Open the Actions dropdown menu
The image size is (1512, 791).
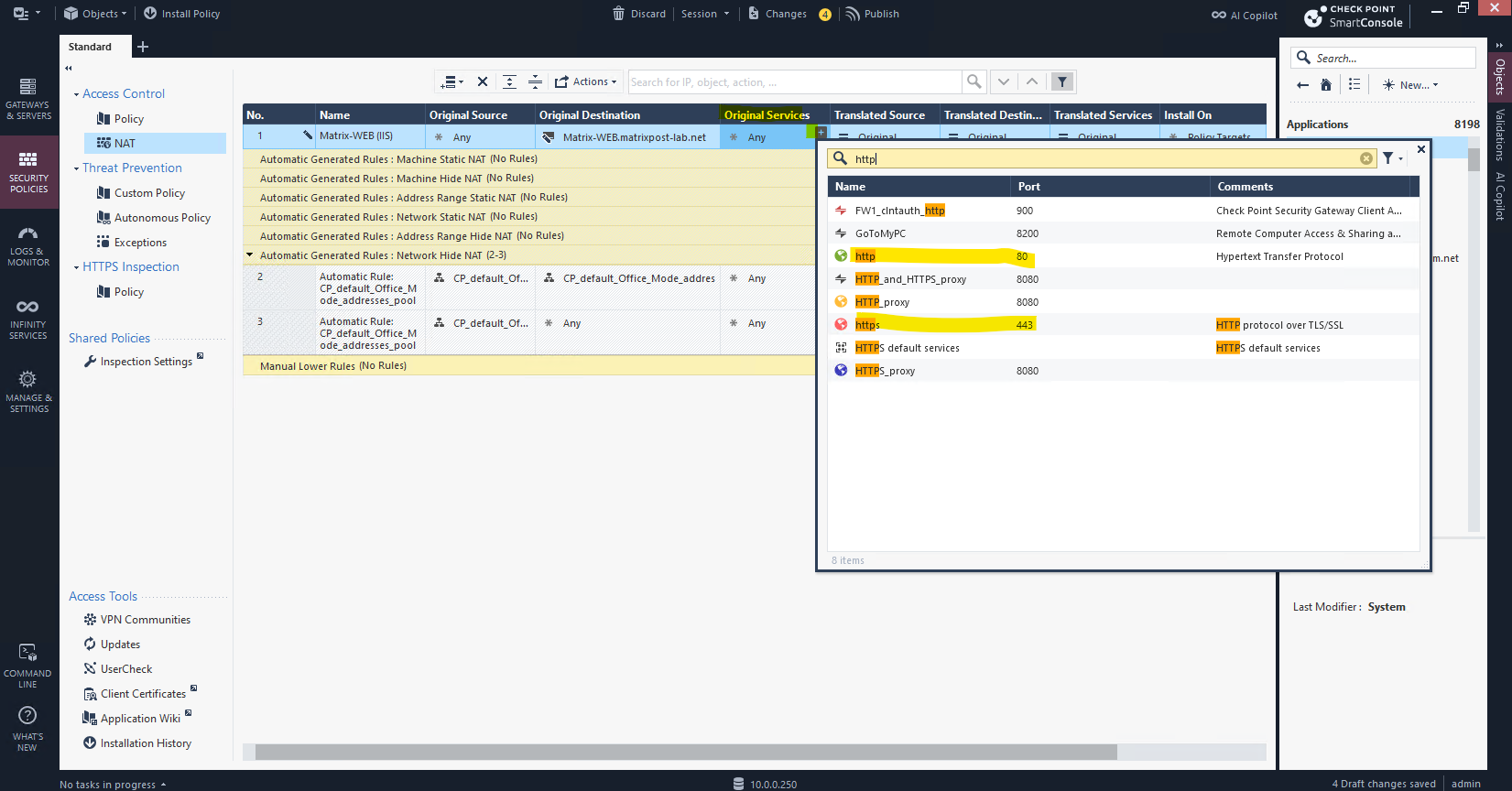586,81
